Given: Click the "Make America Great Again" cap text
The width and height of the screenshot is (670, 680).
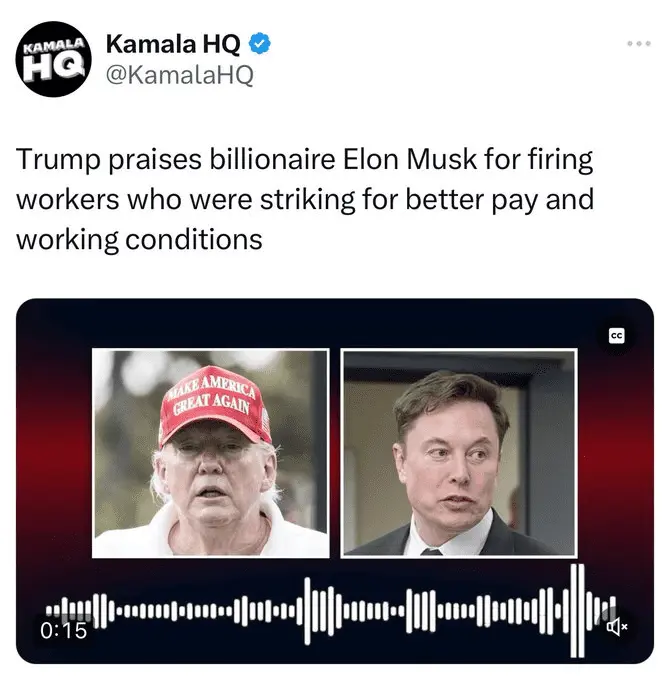Looking at the screenshot, I should [x=211, y=396].
